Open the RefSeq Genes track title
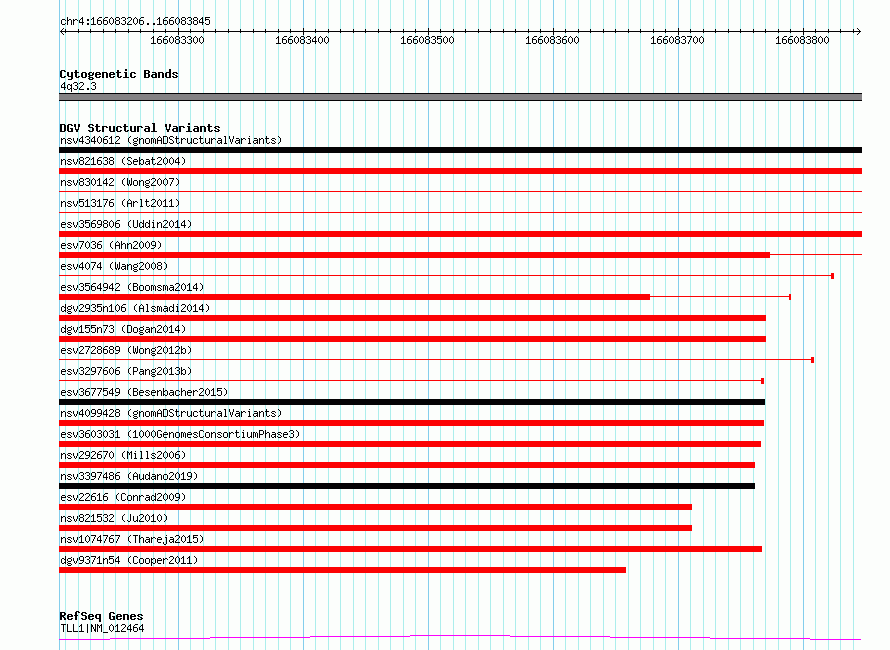890x650 pixels. click(101, 616)
